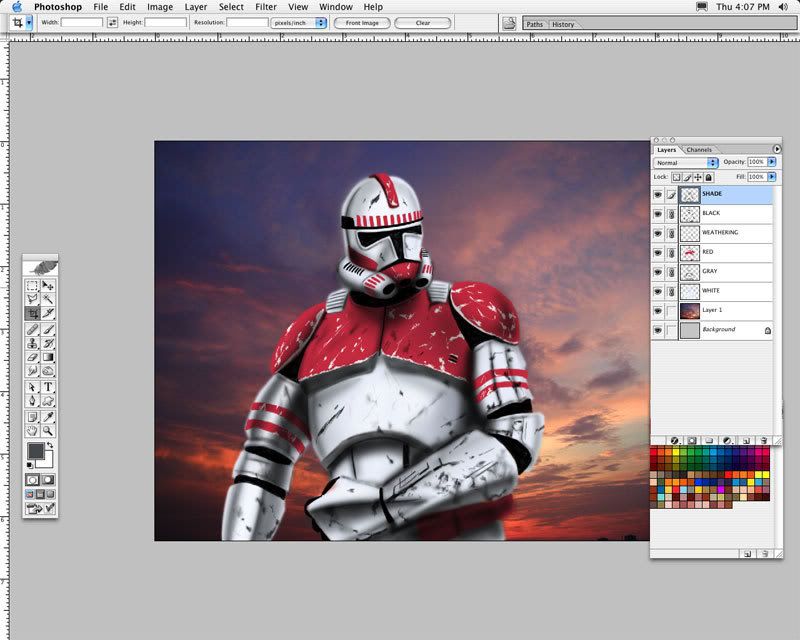Select the Path Selection arrow tool
The image size is (800, 640).
[32, 387]
